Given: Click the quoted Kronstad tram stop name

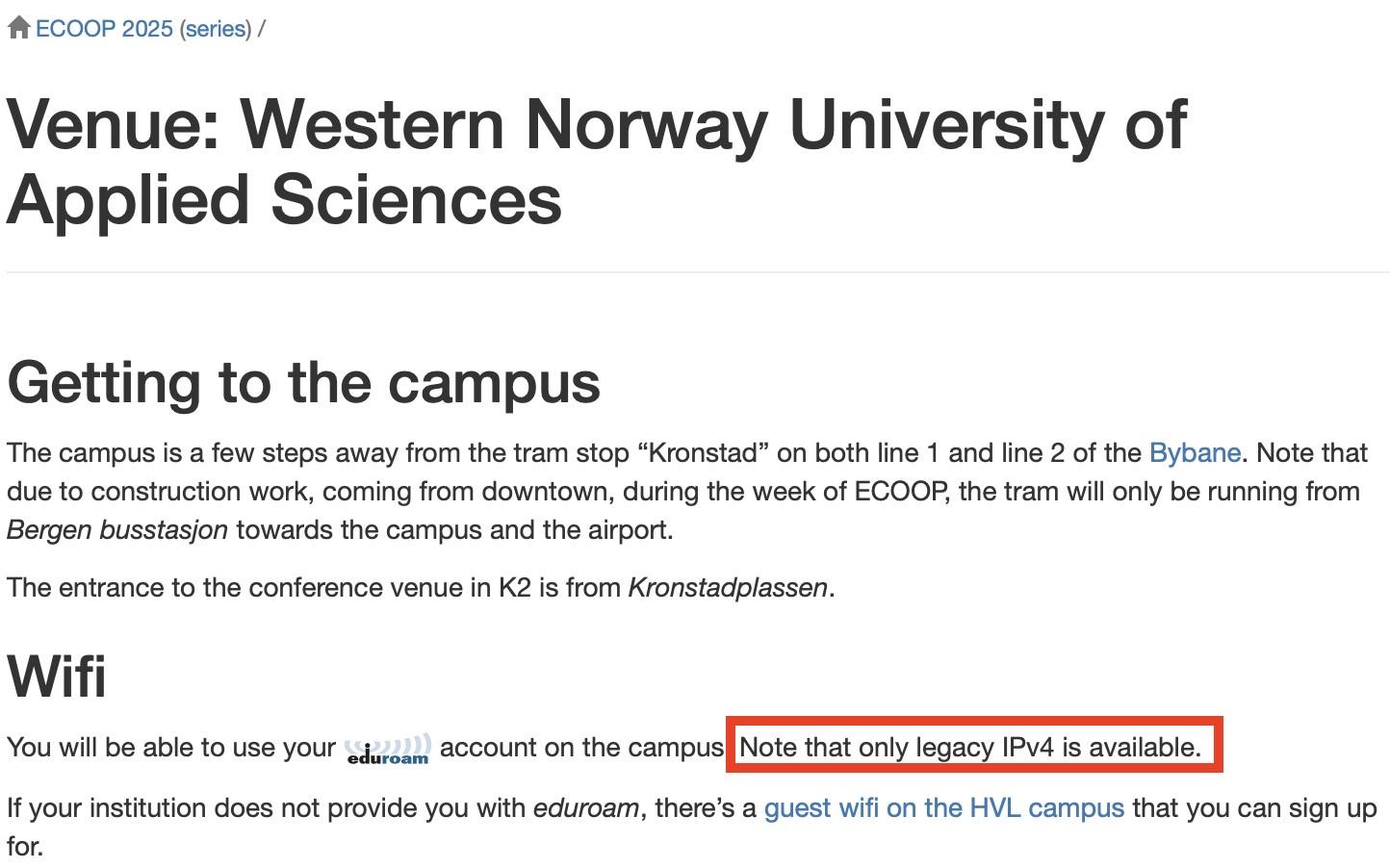Looking at the screenshot, I should point(702,452).
